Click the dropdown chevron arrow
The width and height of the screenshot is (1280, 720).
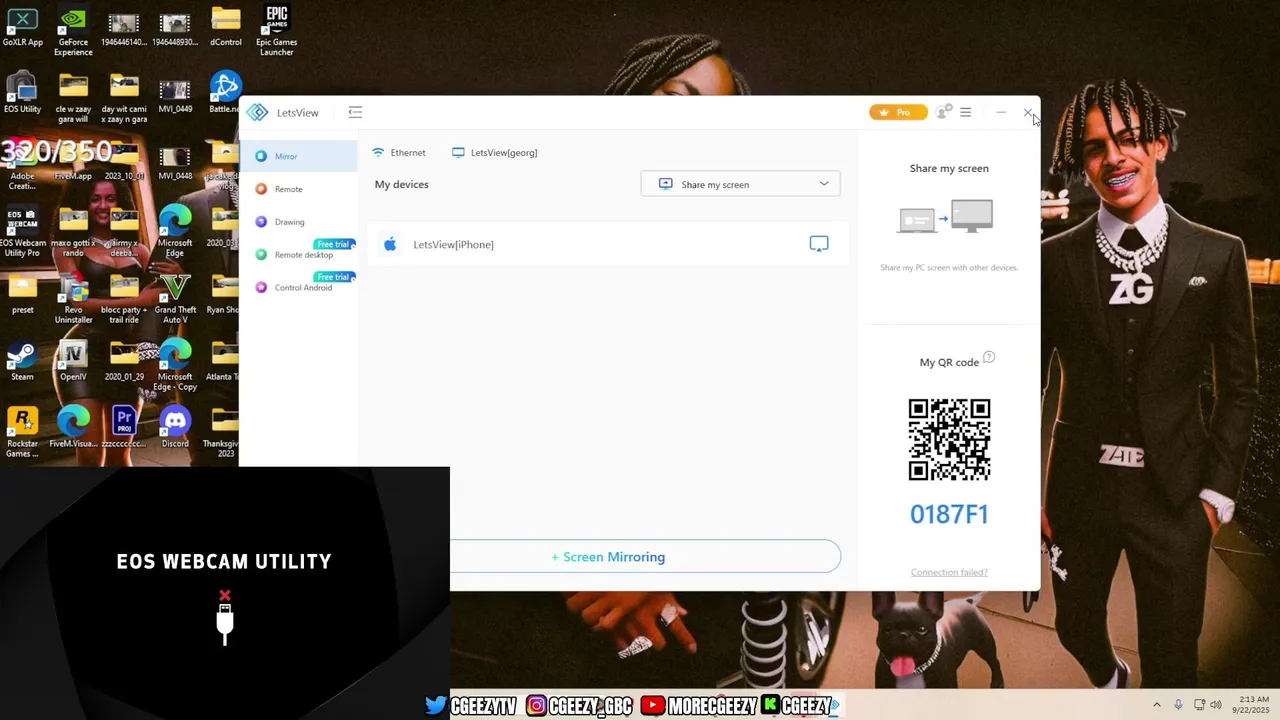[824, 184]
